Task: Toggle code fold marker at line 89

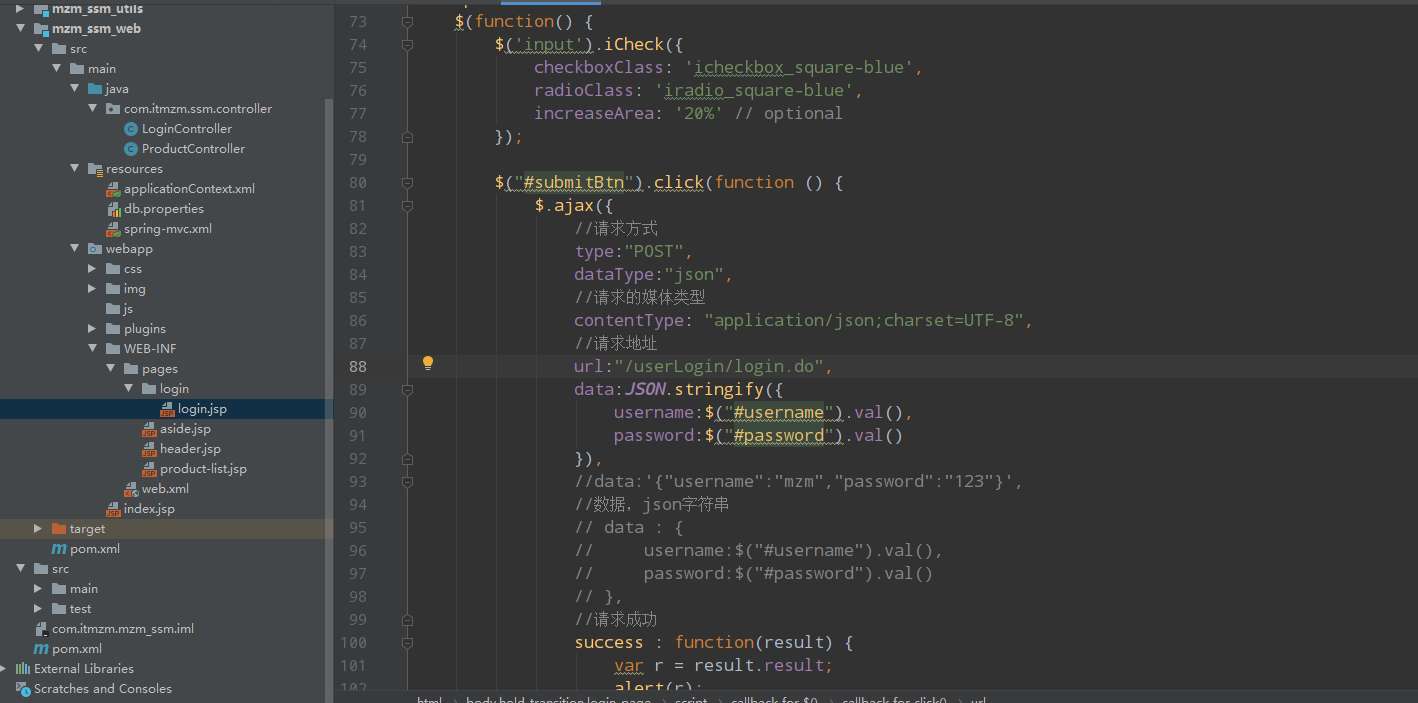Action: coord(407,389)
